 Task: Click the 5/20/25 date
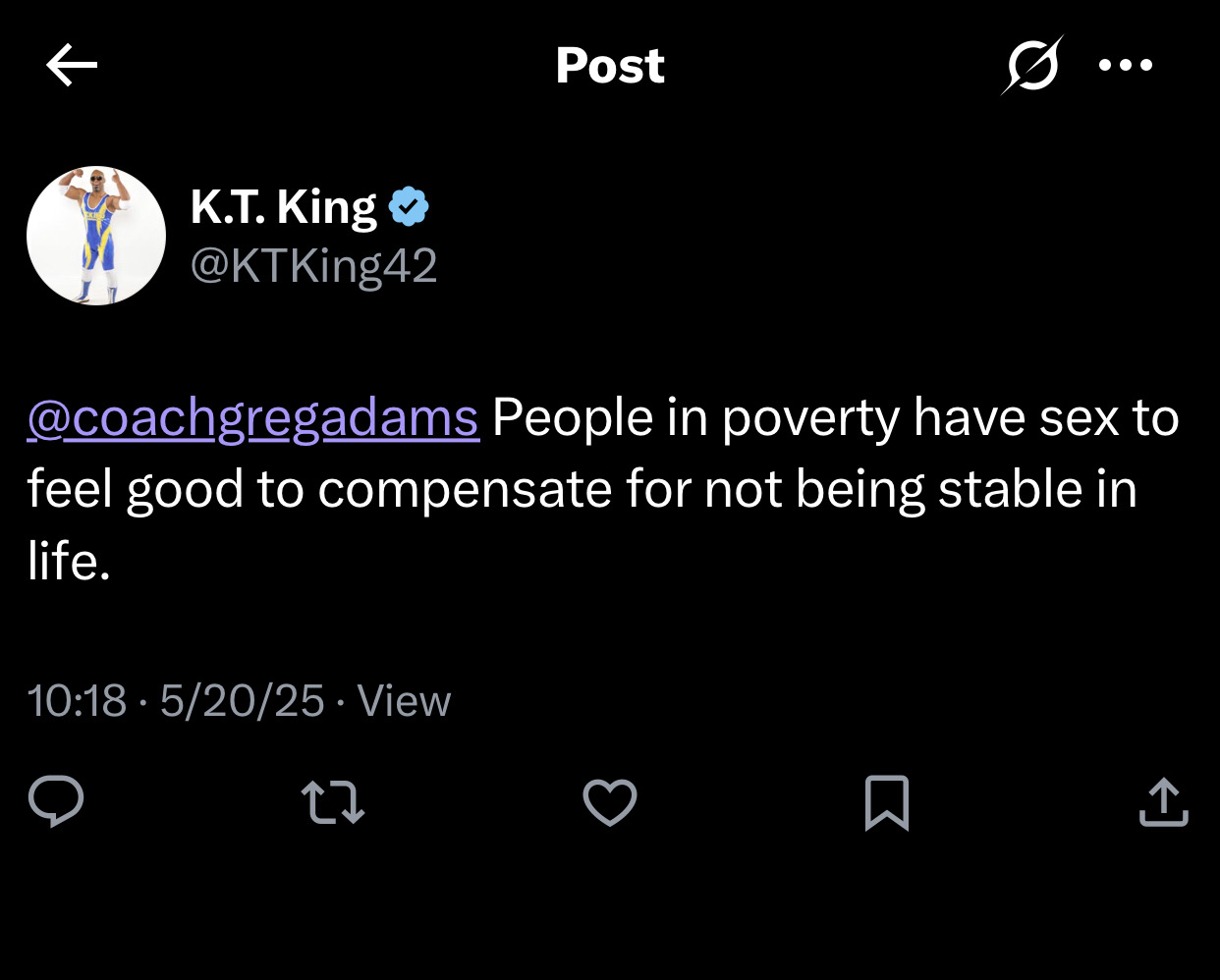click(242, 701)
